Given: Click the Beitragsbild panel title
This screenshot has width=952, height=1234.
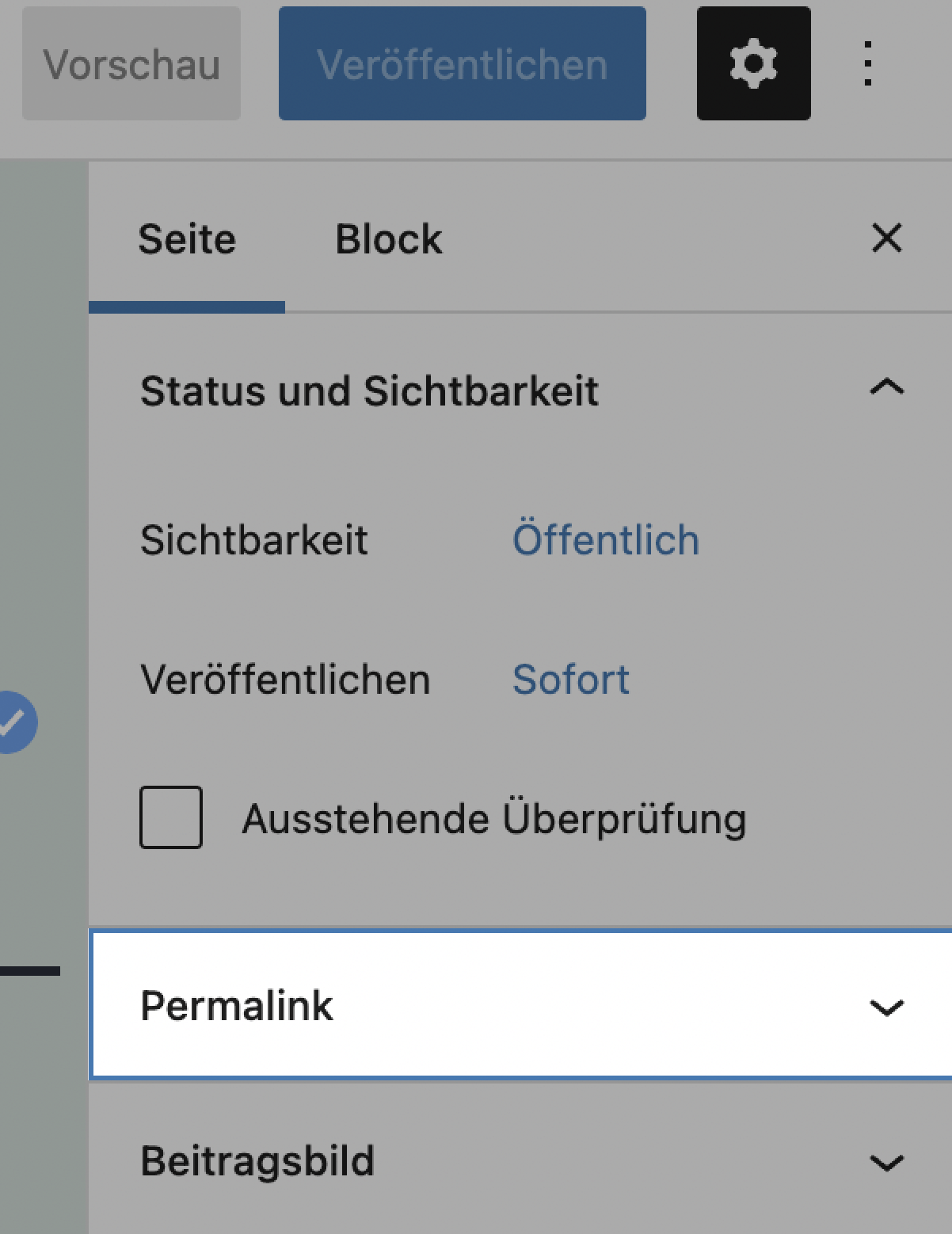Looking at the screenshot, I should click(x=257, y=1161).
